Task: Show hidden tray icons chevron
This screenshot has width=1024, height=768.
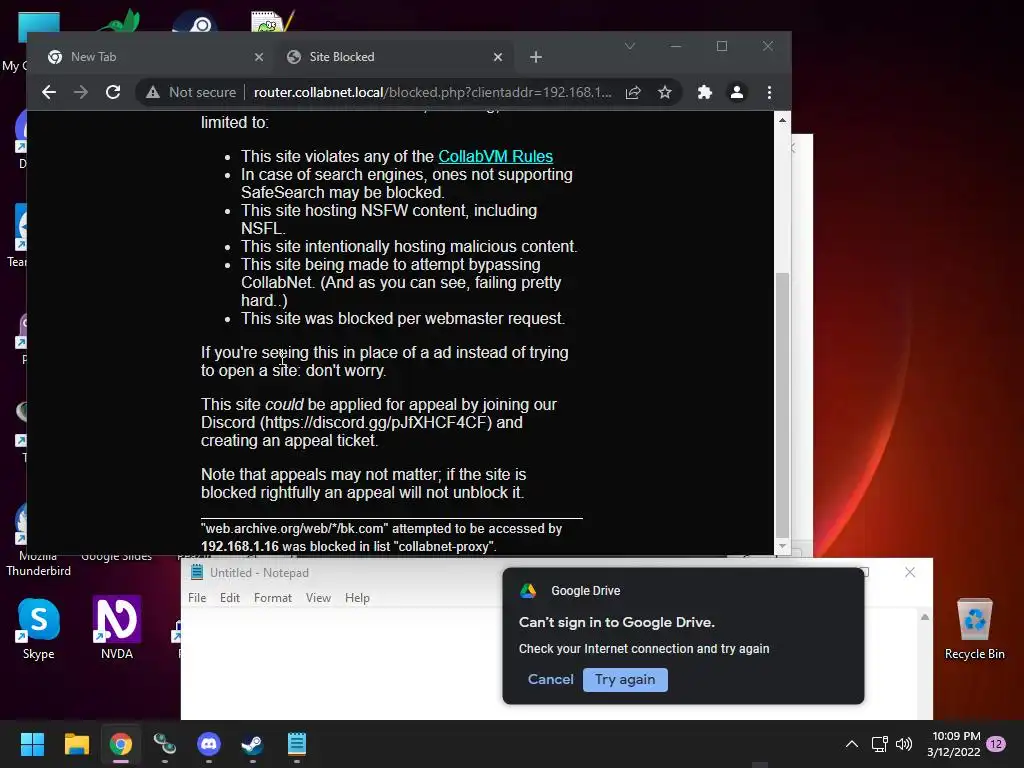Action: (852, 744)
